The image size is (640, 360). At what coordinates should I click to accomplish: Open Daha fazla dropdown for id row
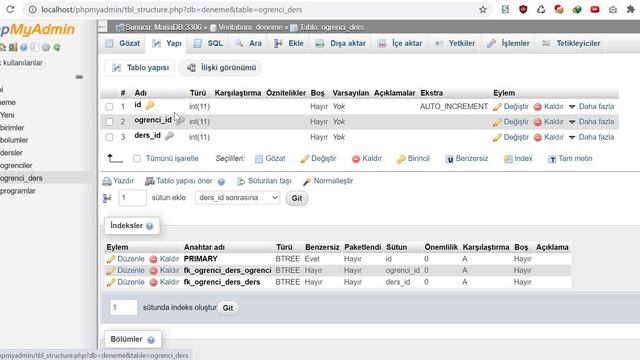pos(591,107)
